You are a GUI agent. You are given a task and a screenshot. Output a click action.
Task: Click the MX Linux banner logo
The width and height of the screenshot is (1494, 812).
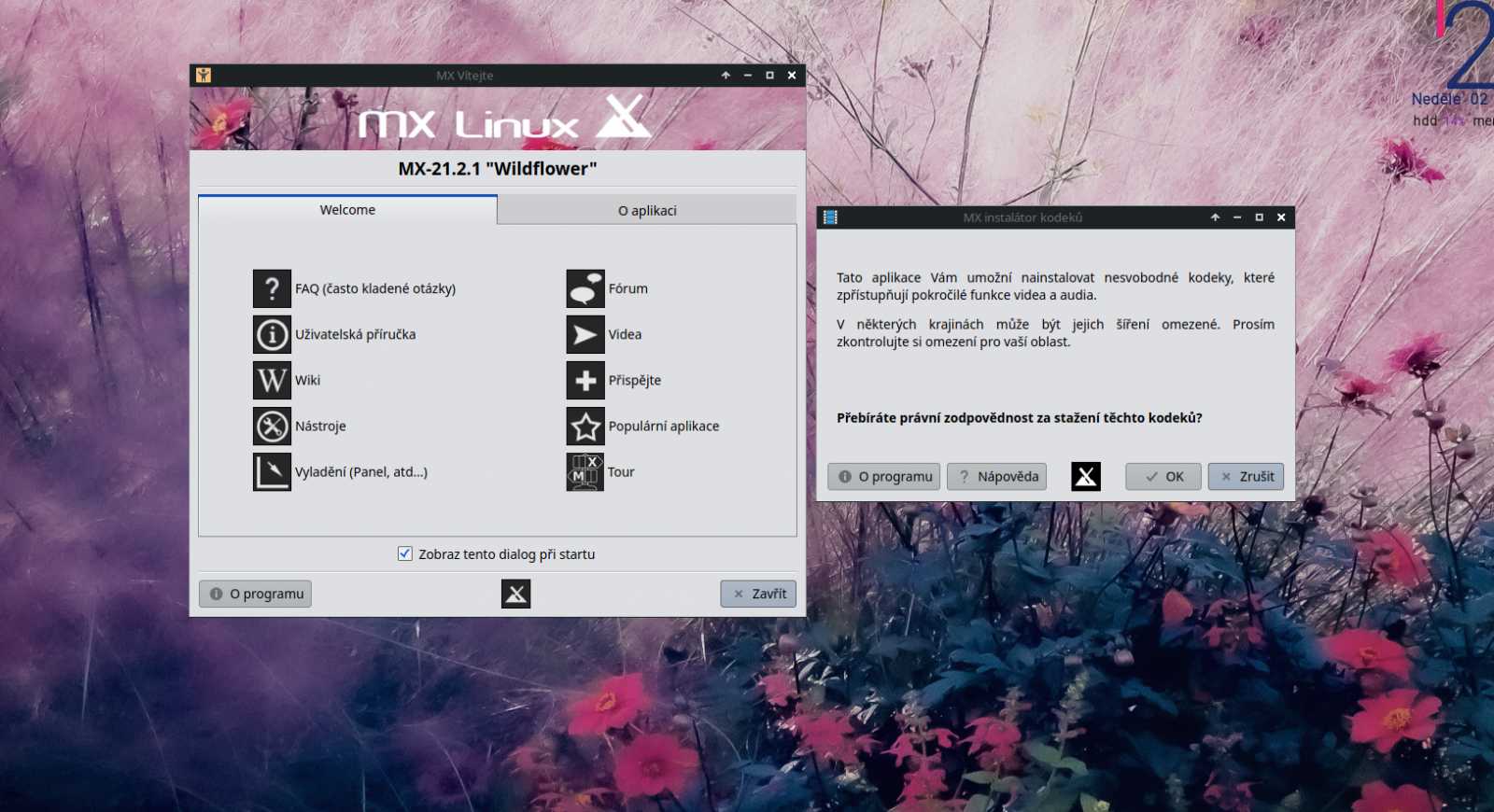[504, 119]
